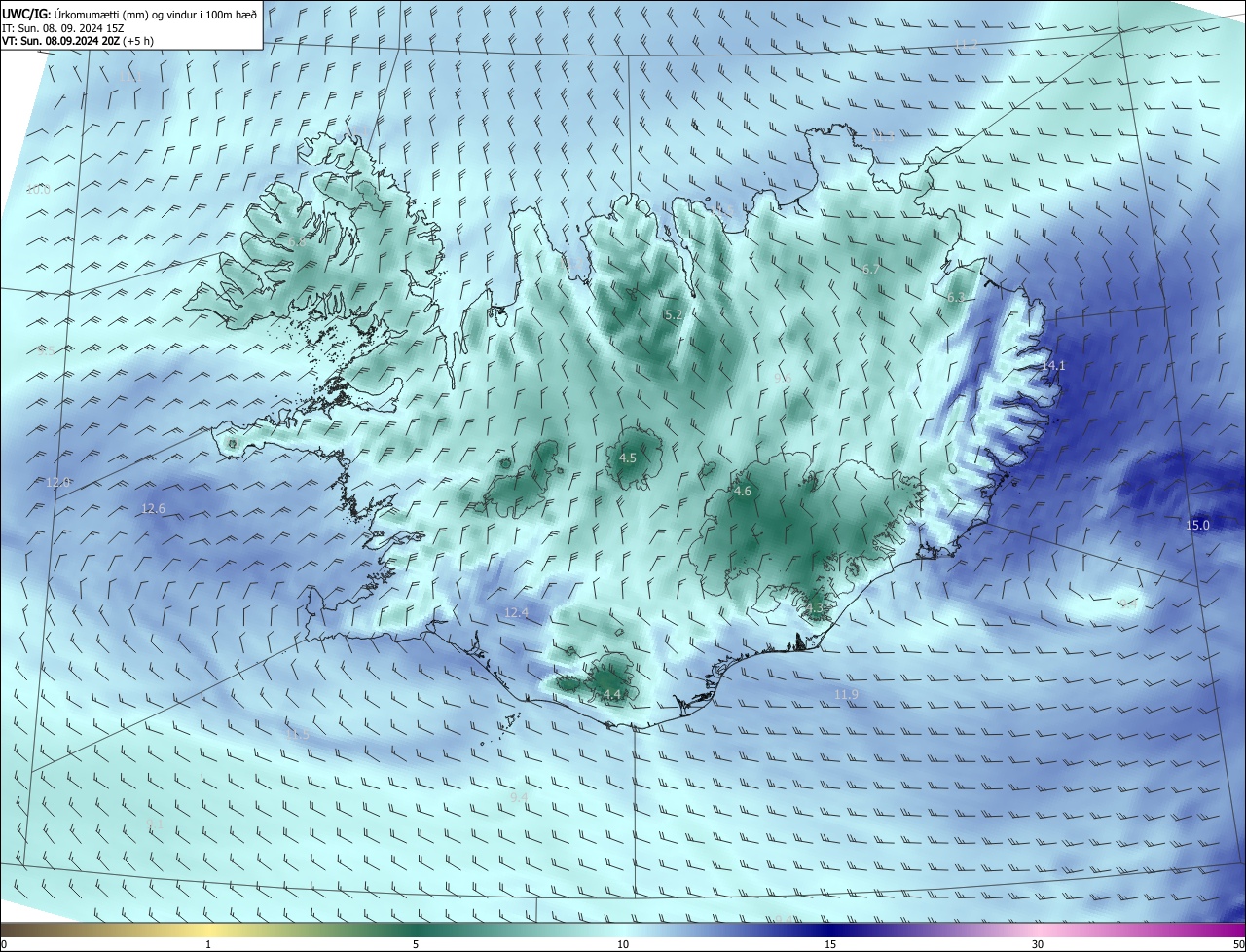Select the colour scale tick labelled 10
This screenshot has height=952, width=1246.
click(x=623, y=944)
